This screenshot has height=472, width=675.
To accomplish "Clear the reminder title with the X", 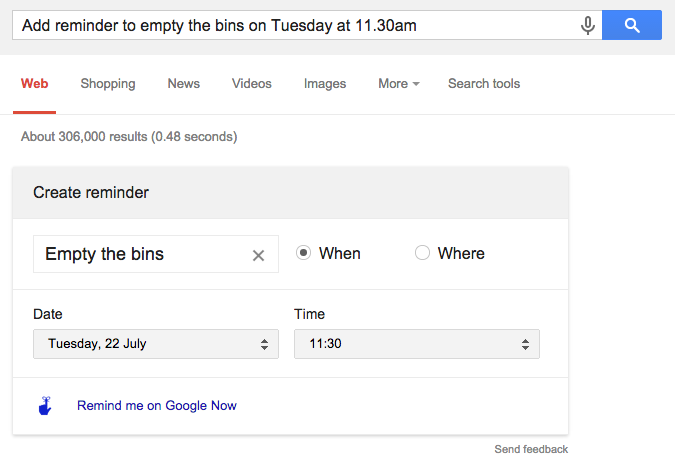I will [x=258, y=255].
